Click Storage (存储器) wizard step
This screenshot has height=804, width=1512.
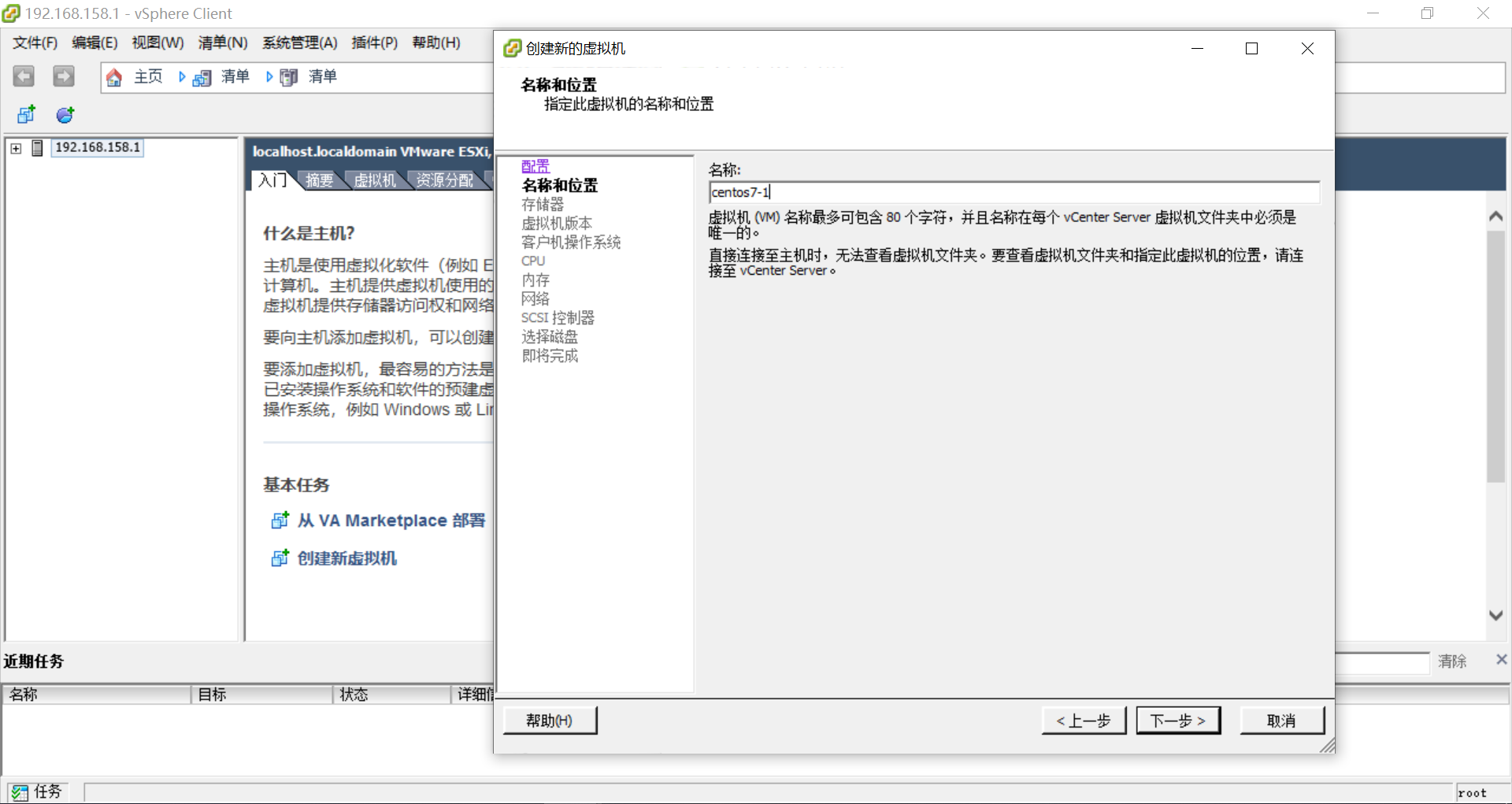pyautogui.click(x=543, y=204)
